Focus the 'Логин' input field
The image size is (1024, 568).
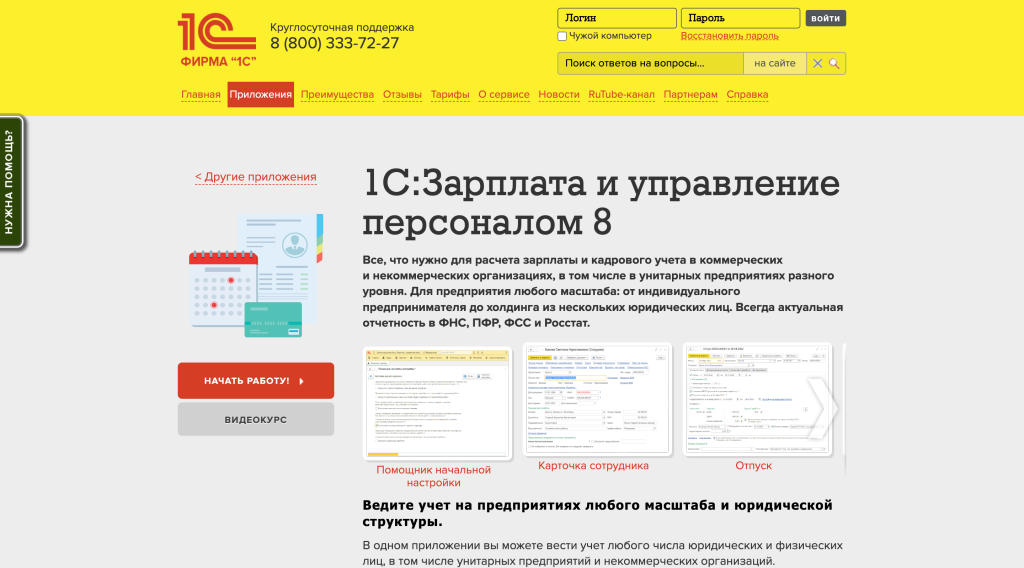[x=616, y=18]
